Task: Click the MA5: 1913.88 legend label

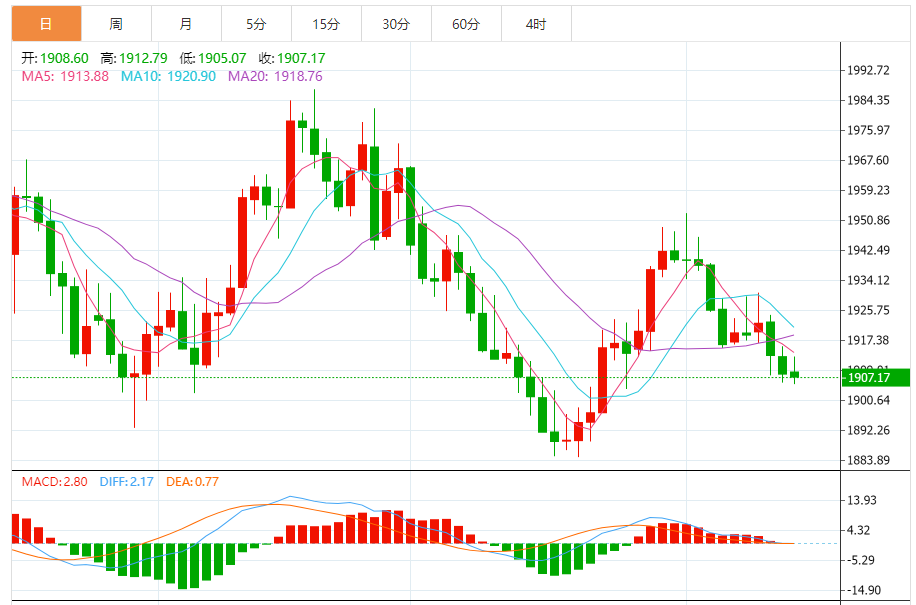Action: tap(65, 76)
